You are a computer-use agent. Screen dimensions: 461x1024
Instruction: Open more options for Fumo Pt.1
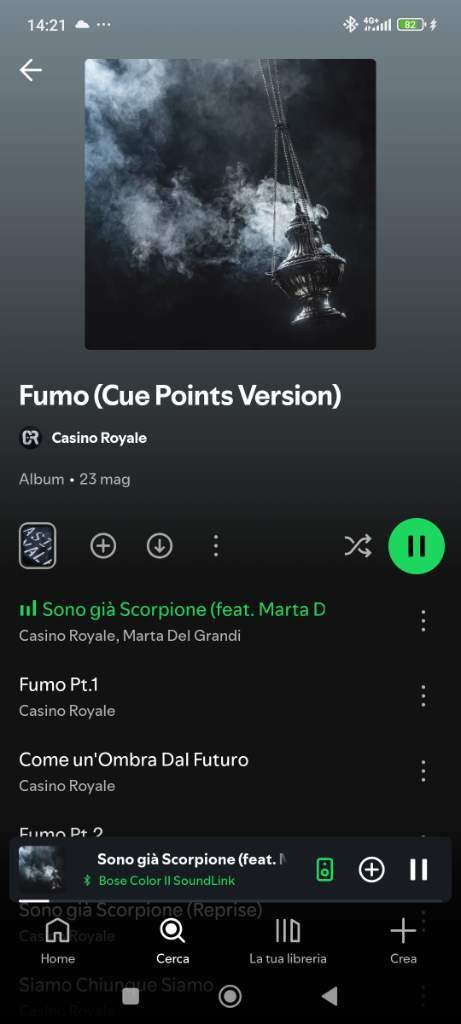[423, 696]
